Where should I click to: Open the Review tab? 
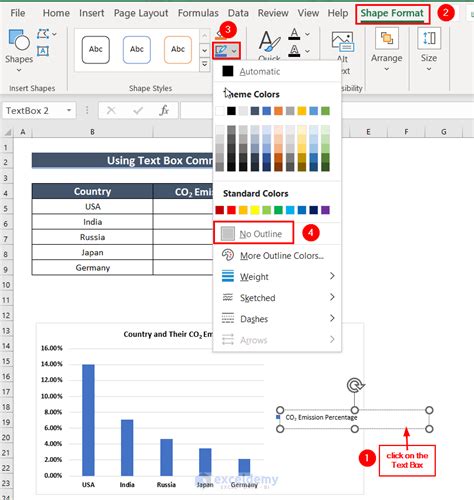(x=273, y=13)
